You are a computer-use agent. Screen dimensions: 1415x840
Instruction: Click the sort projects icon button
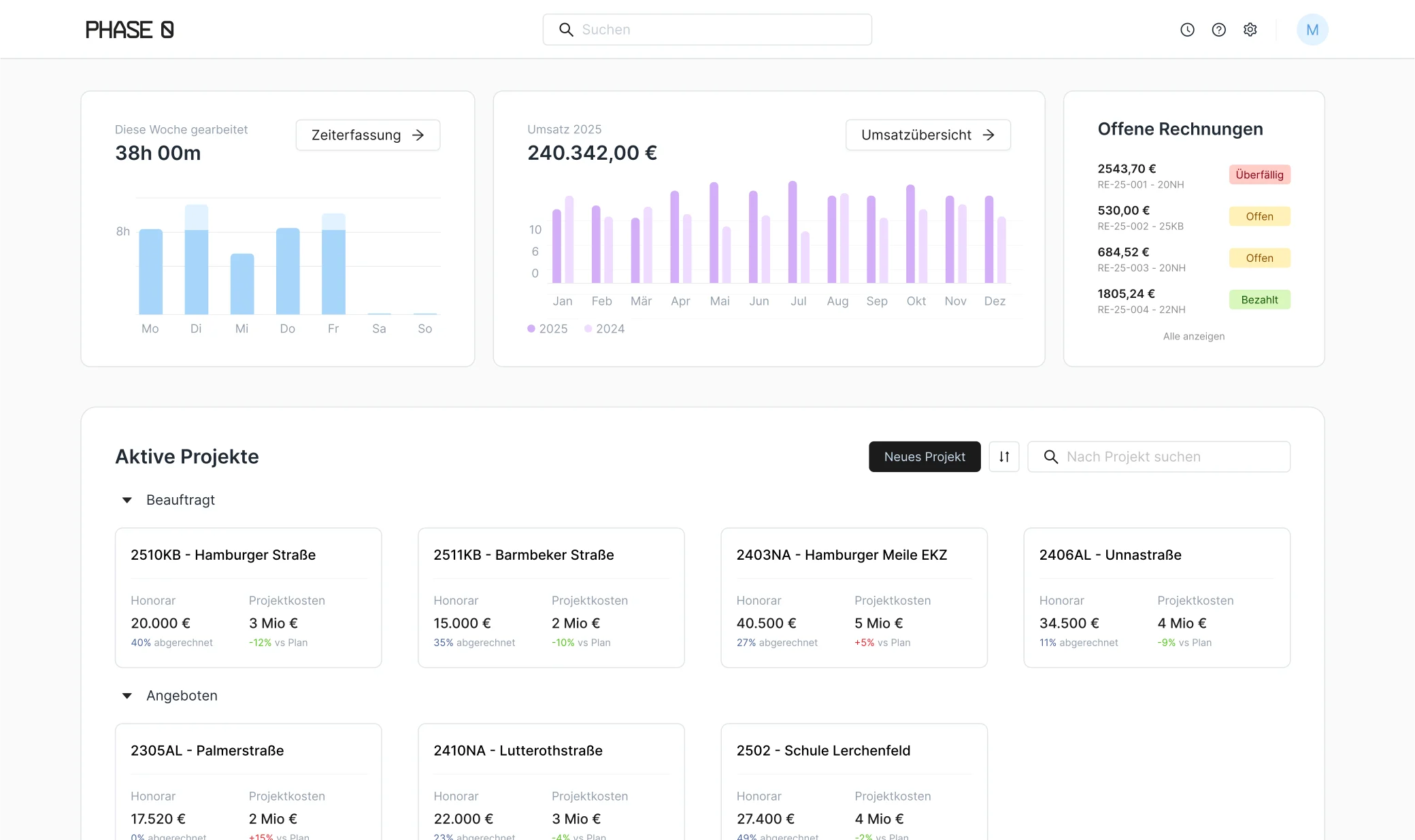click(1004, 456)
